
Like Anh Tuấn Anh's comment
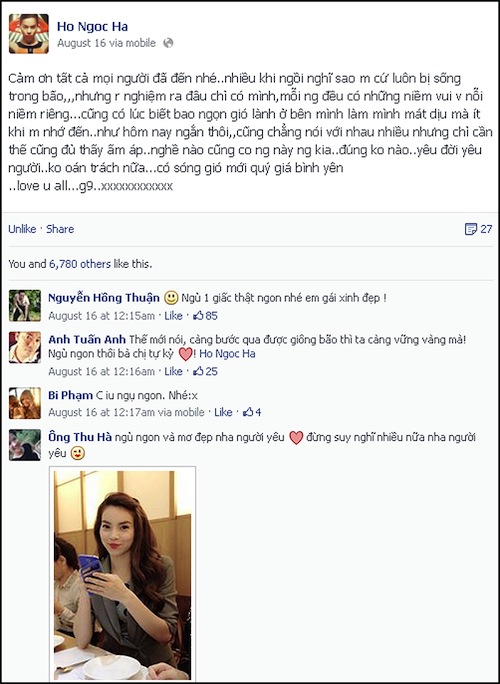[x=173, y=371]
